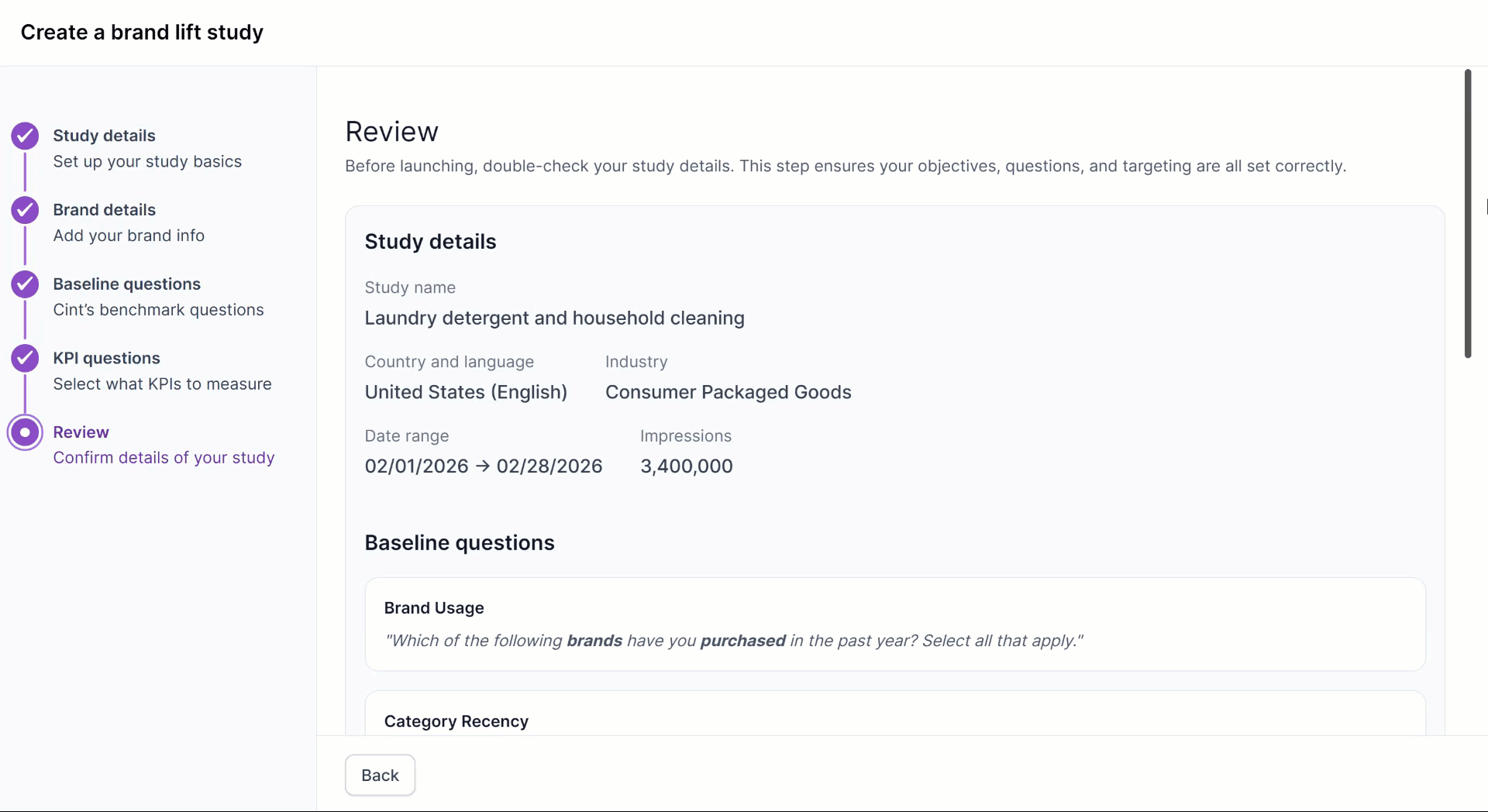Click the impressions value 3,400,000

[x=686, y=466]
